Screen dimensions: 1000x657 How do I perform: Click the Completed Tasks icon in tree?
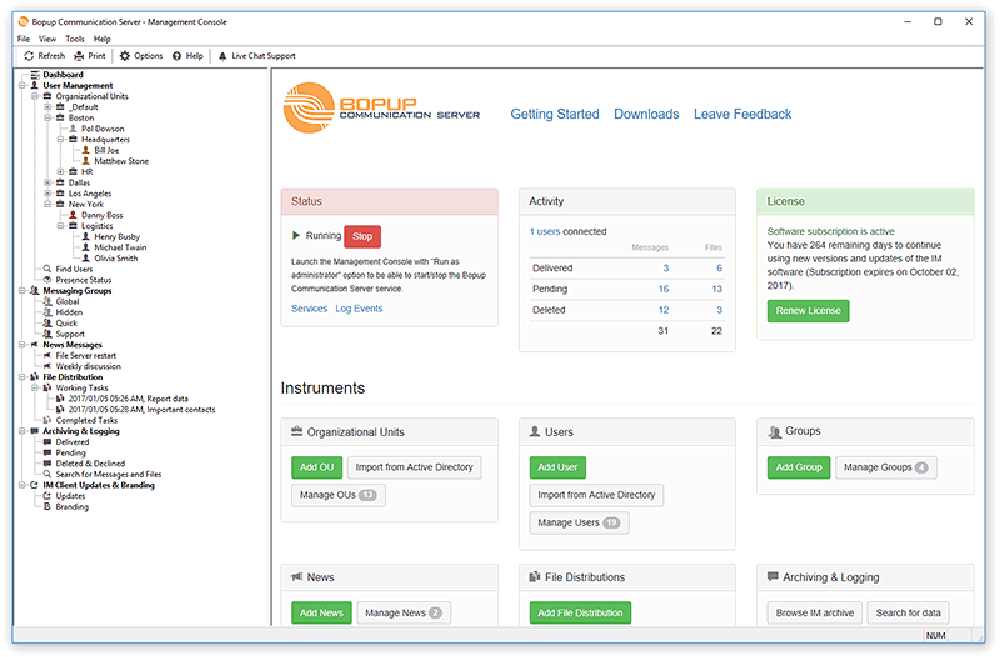coord(47,420)
